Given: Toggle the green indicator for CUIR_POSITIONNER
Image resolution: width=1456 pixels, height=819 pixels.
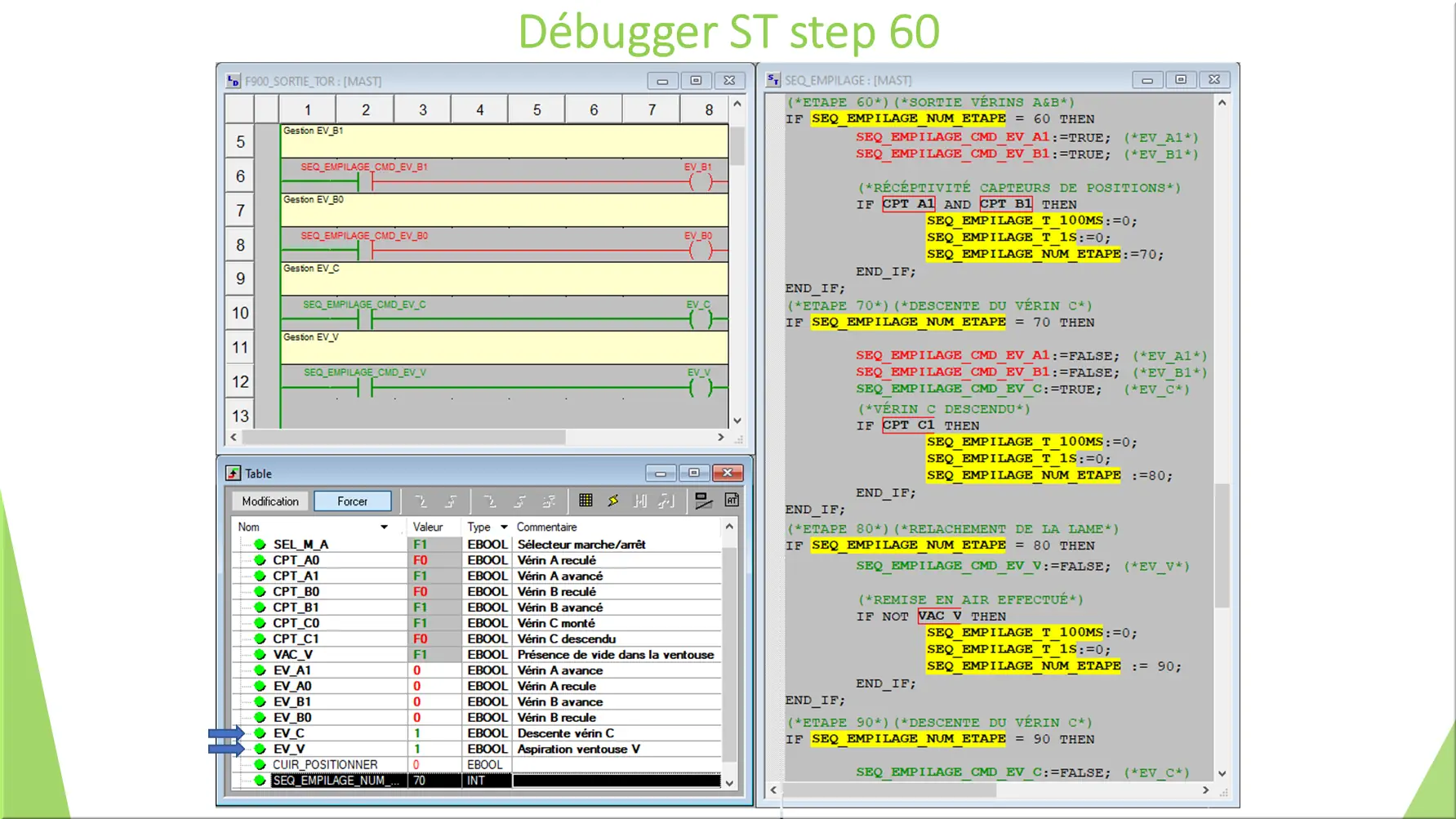Looking at the screenshot, I should coord(260,764).
